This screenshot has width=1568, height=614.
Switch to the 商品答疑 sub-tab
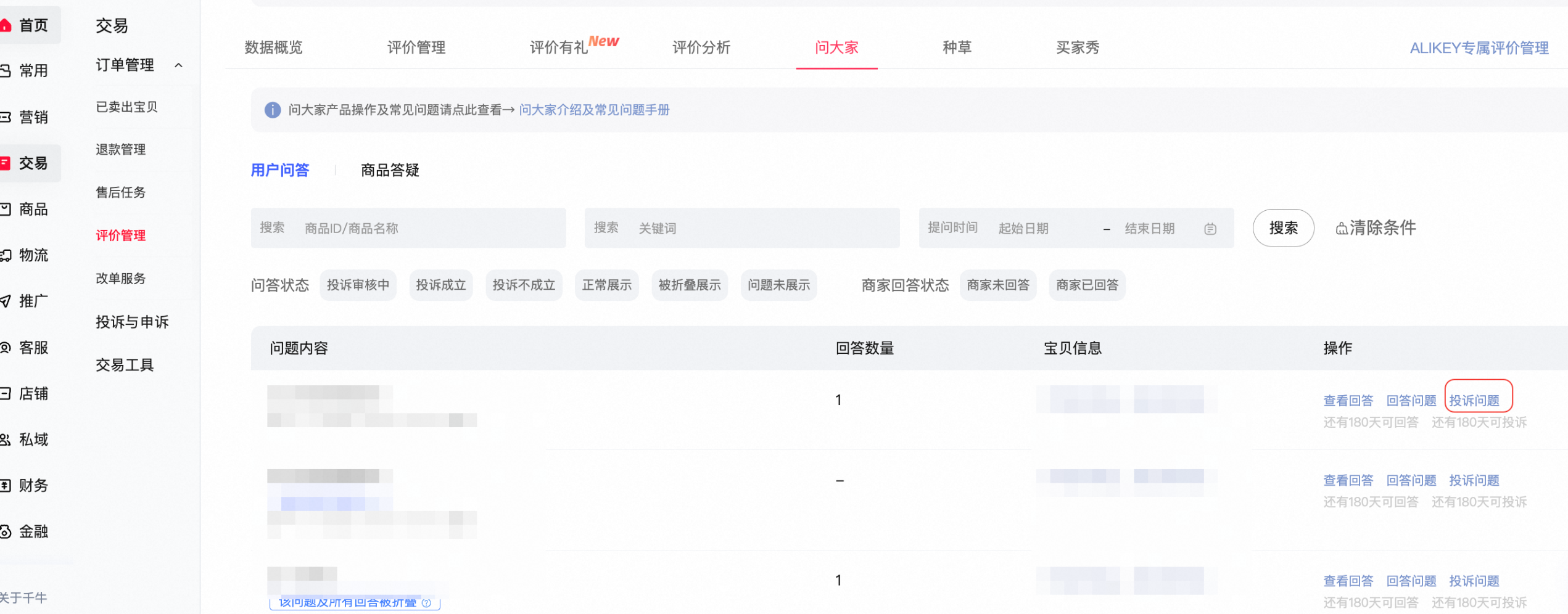pyautogui.click(x=390, y=170)
